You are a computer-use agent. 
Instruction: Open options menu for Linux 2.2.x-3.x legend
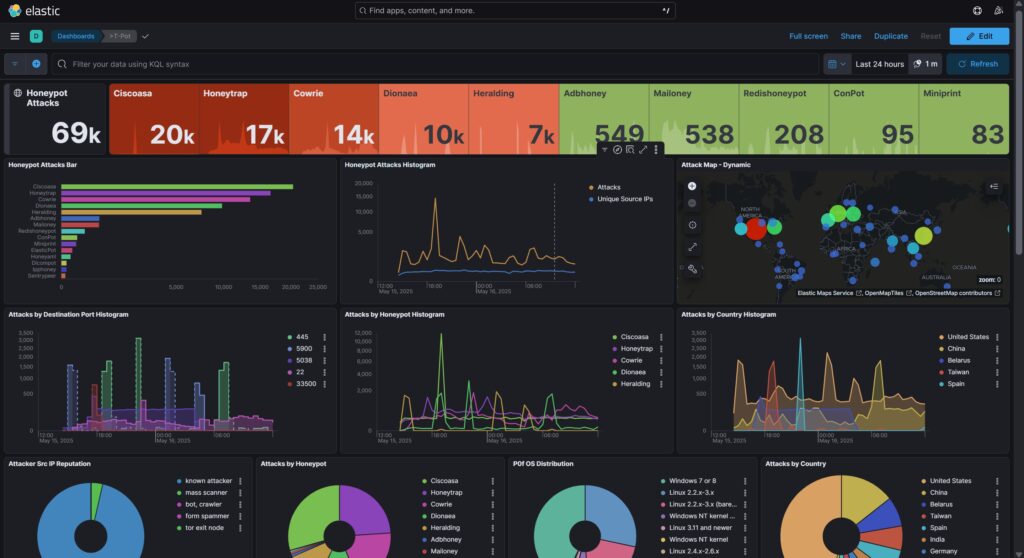[x=744, y=493]
